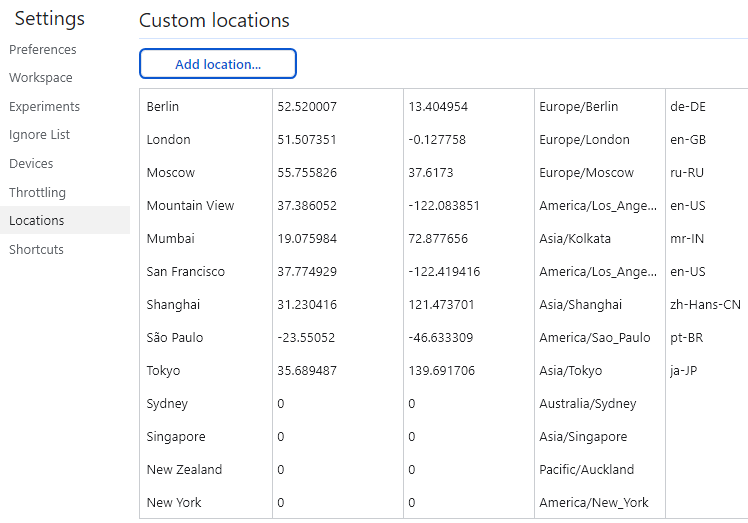Select the Berlin location row
The width and height of the screenshot is (748, 523).
tap(163, 107)
